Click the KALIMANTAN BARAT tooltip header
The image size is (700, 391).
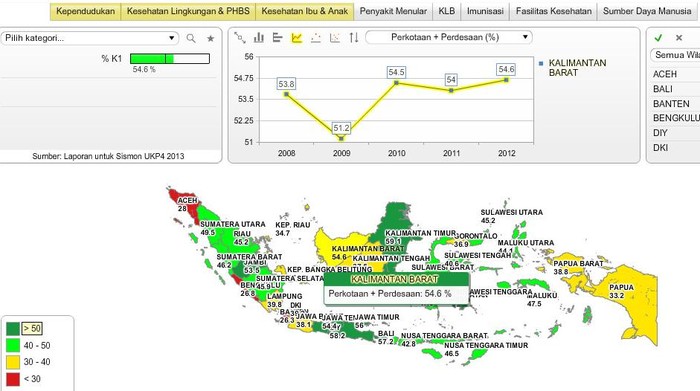pos(396,279)
